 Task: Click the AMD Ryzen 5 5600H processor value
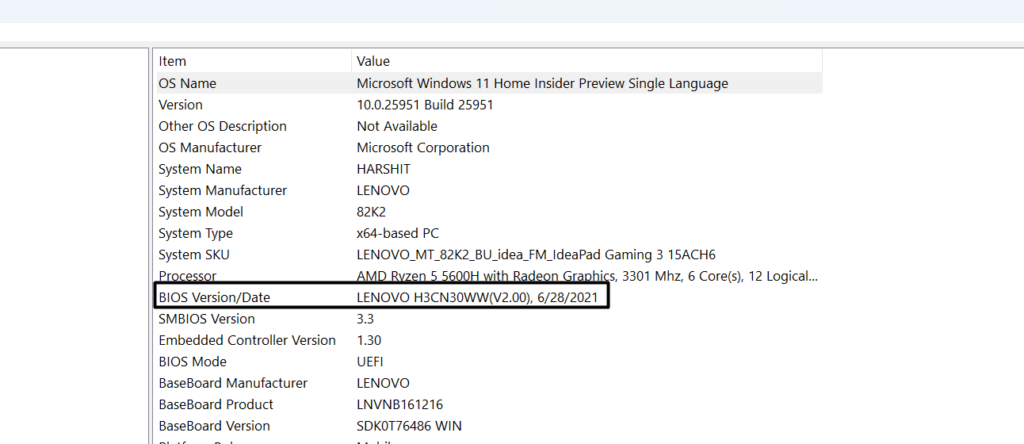[x=587, y=276]
